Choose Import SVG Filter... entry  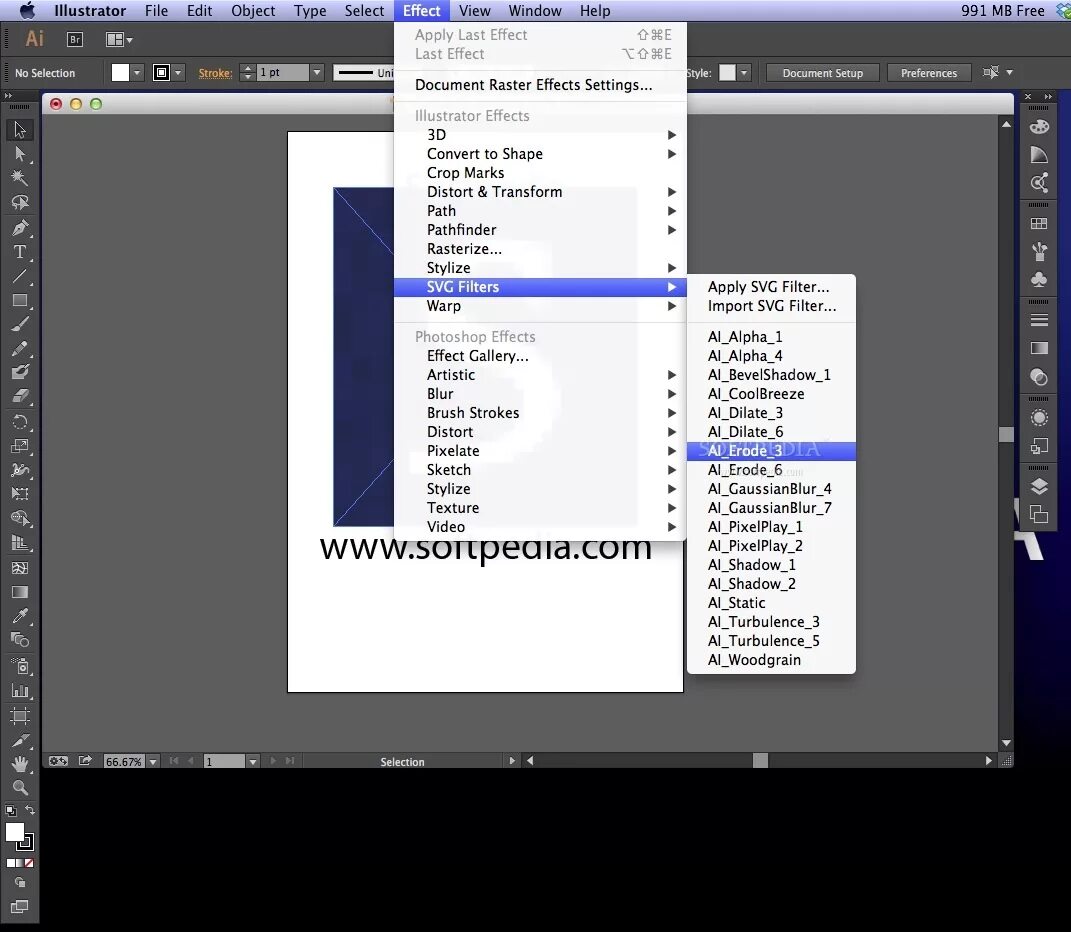[771, 306]
